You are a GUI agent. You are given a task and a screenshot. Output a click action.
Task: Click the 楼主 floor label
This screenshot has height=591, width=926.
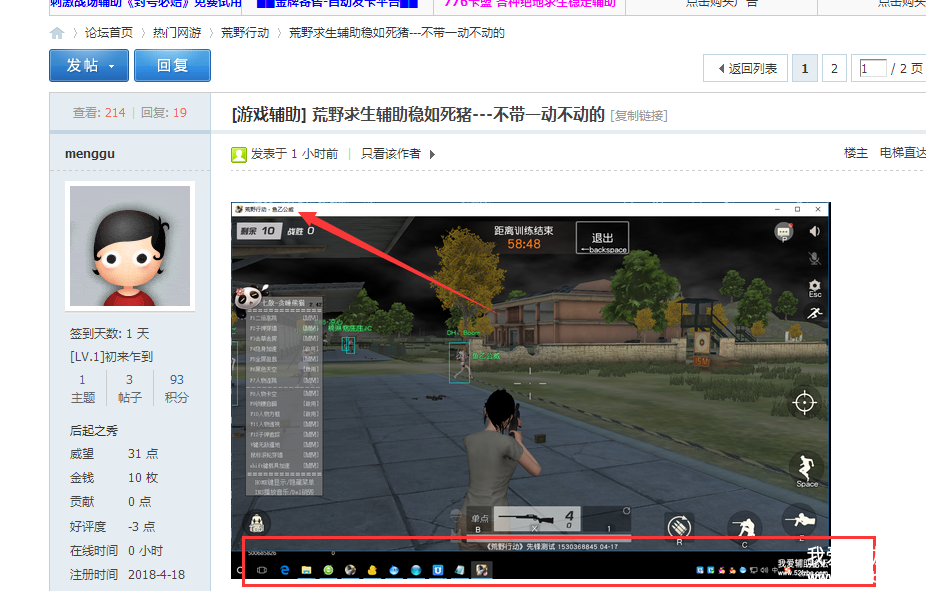point(856,153)
